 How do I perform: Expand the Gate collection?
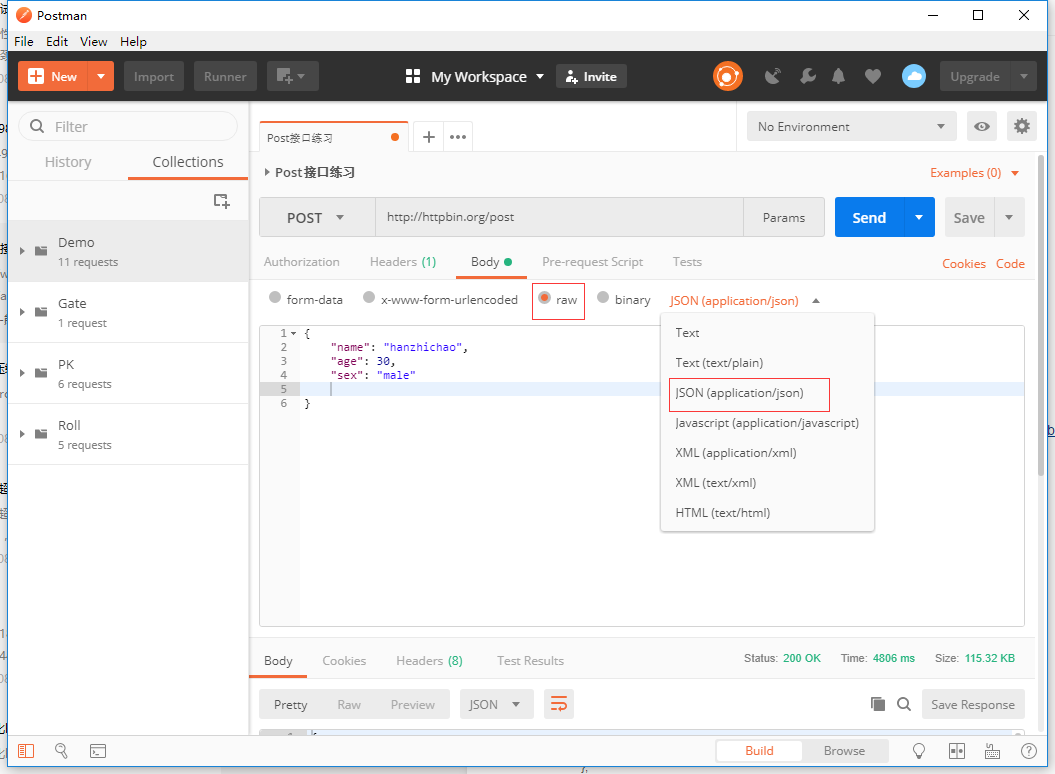(x=22, y=312)
